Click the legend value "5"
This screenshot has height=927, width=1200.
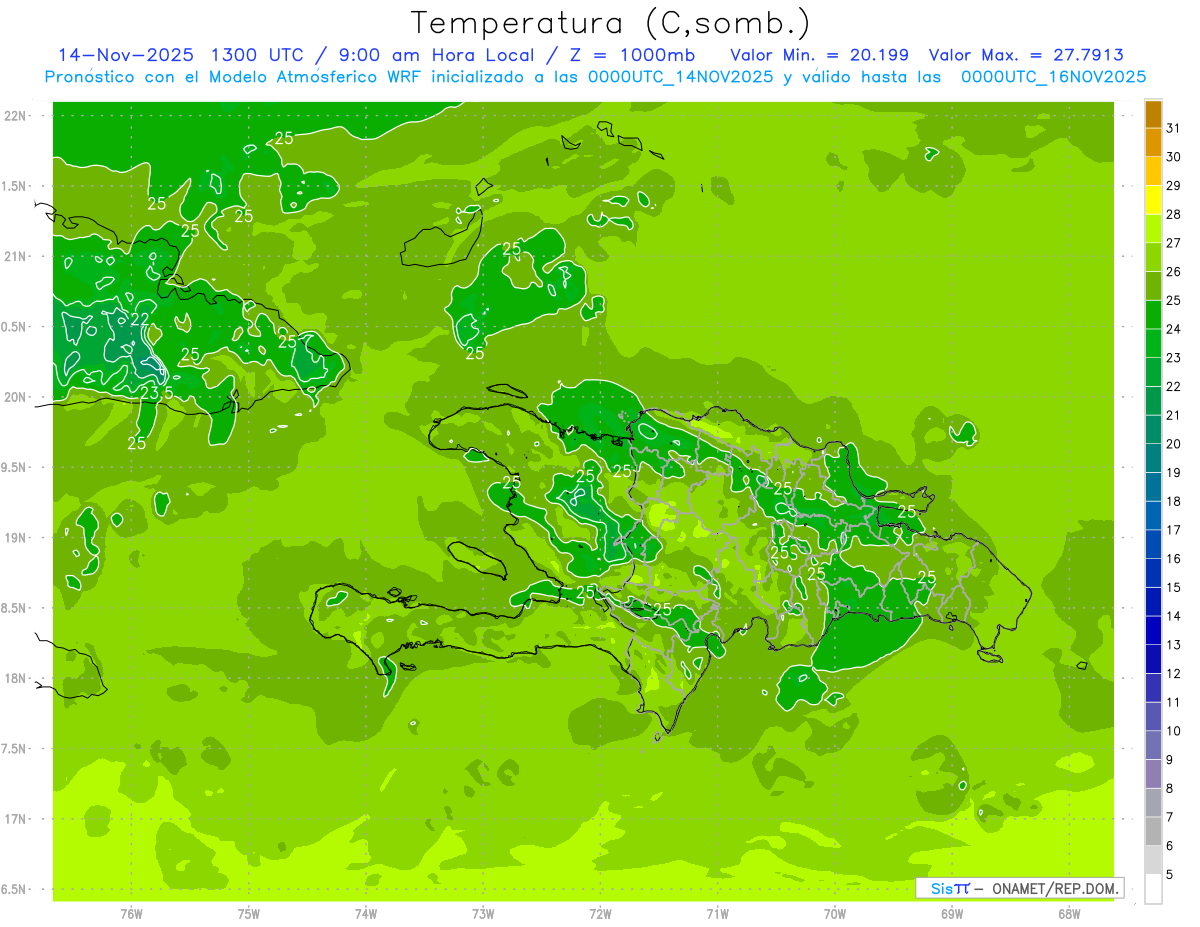click(1170, 875)
